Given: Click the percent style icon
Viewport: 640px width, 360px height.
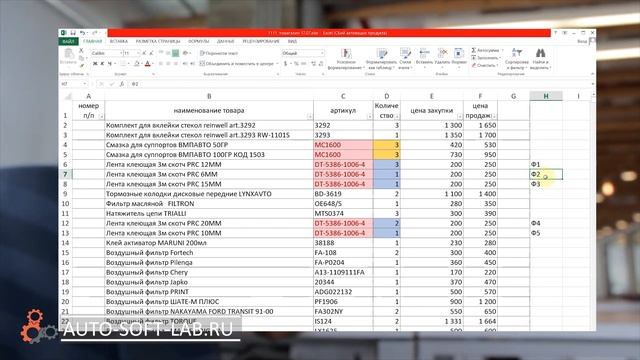Looking at the screenshot, I should coord(296,64).
